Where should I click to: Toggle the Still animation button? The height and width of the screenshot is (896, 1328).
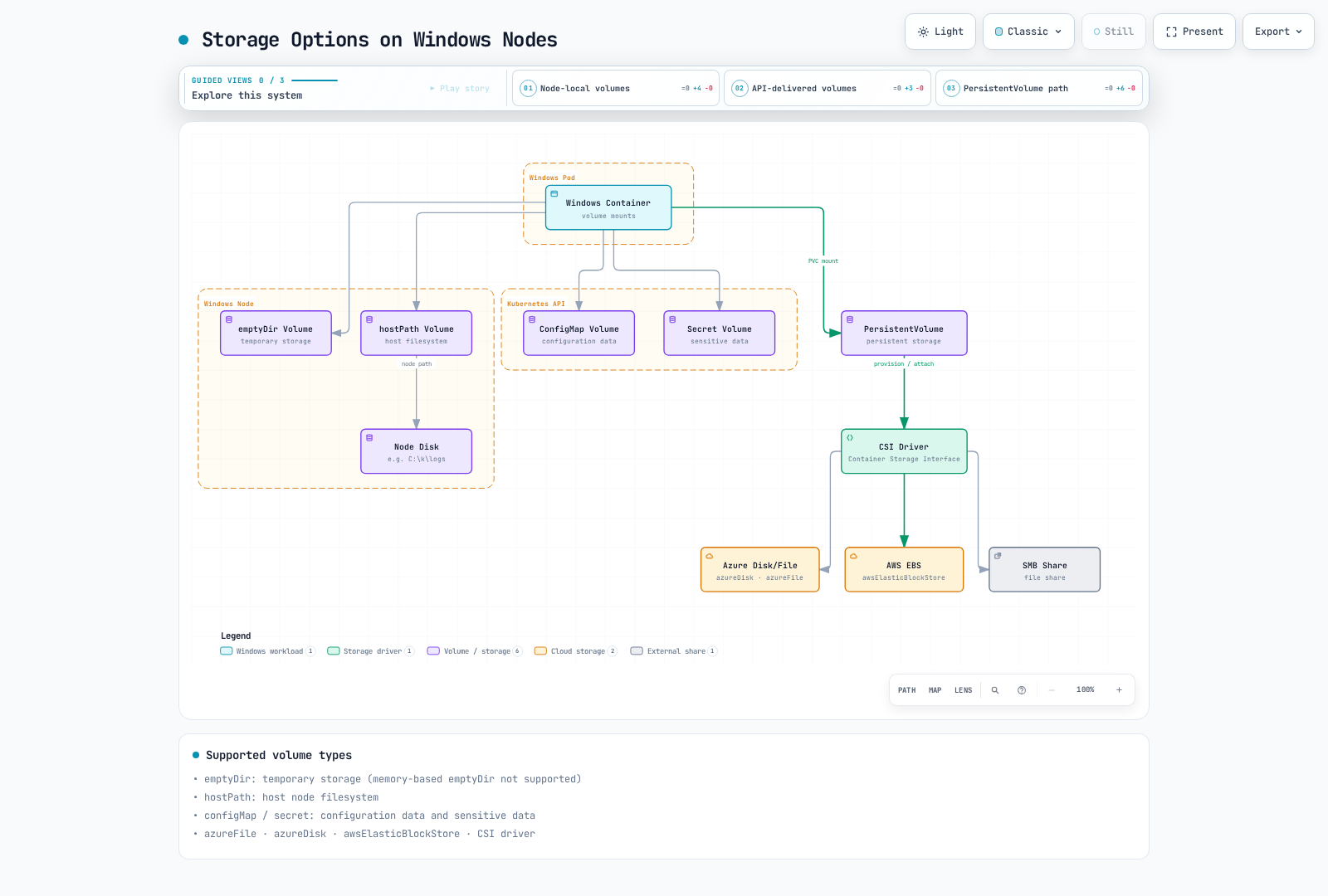(1114, 32)
